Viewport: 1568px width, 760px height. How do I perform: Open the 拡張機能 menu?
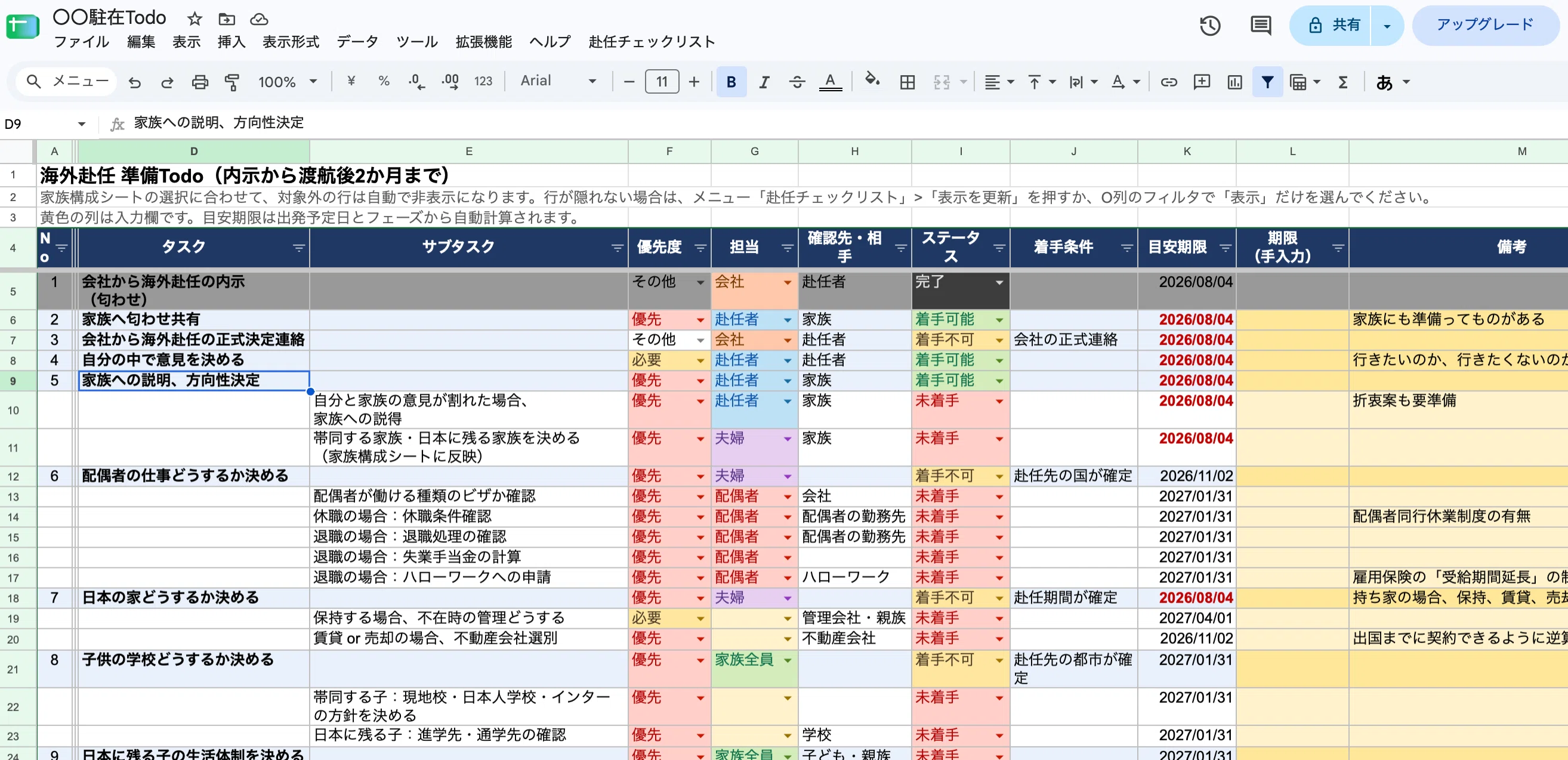click(x=483, y=42)
